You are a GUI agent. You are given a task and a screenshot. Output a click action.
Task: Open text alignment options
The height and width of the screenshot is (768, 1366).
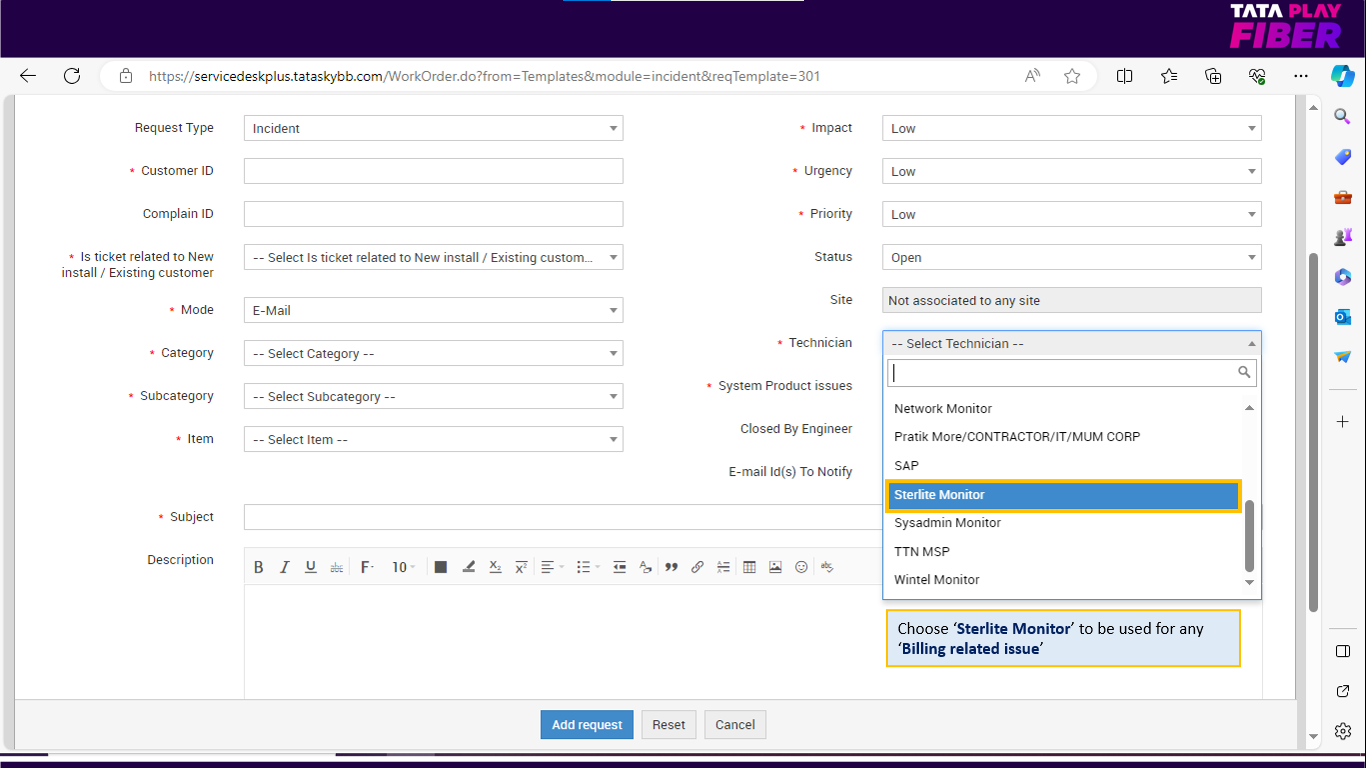coord(550,567)
